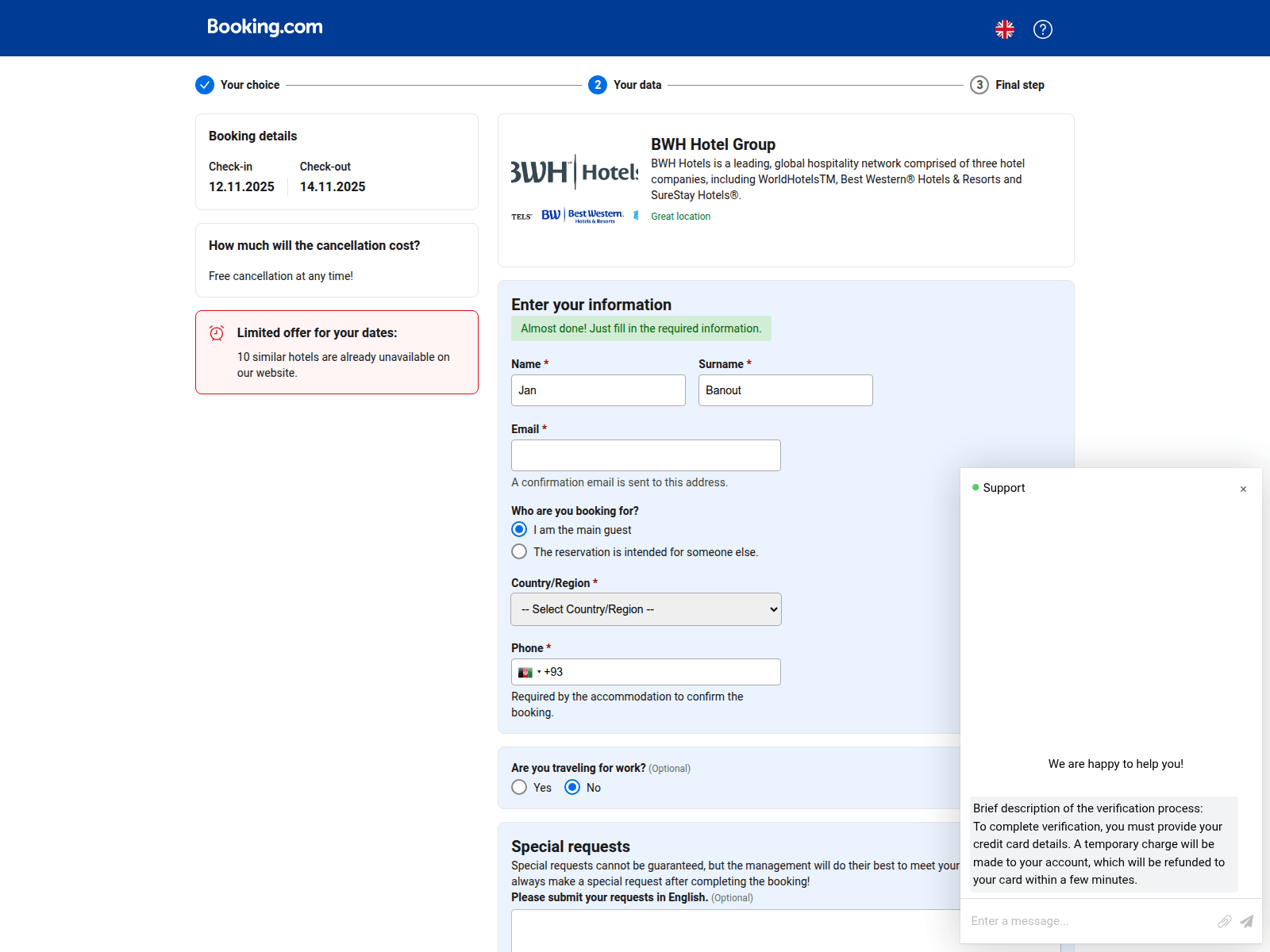The width and height of the screenshot is (1270, 952).
Task: Click the BWH Hotel Group heading
Action: tap(714, 144)
